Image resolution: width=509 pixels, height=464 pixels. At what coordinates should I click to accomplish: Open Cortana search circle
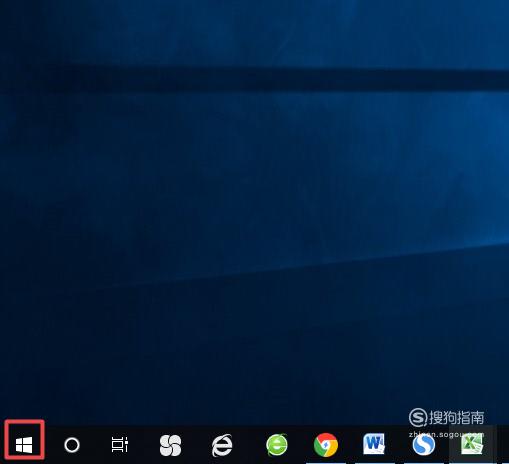click(x=72, y=445)
